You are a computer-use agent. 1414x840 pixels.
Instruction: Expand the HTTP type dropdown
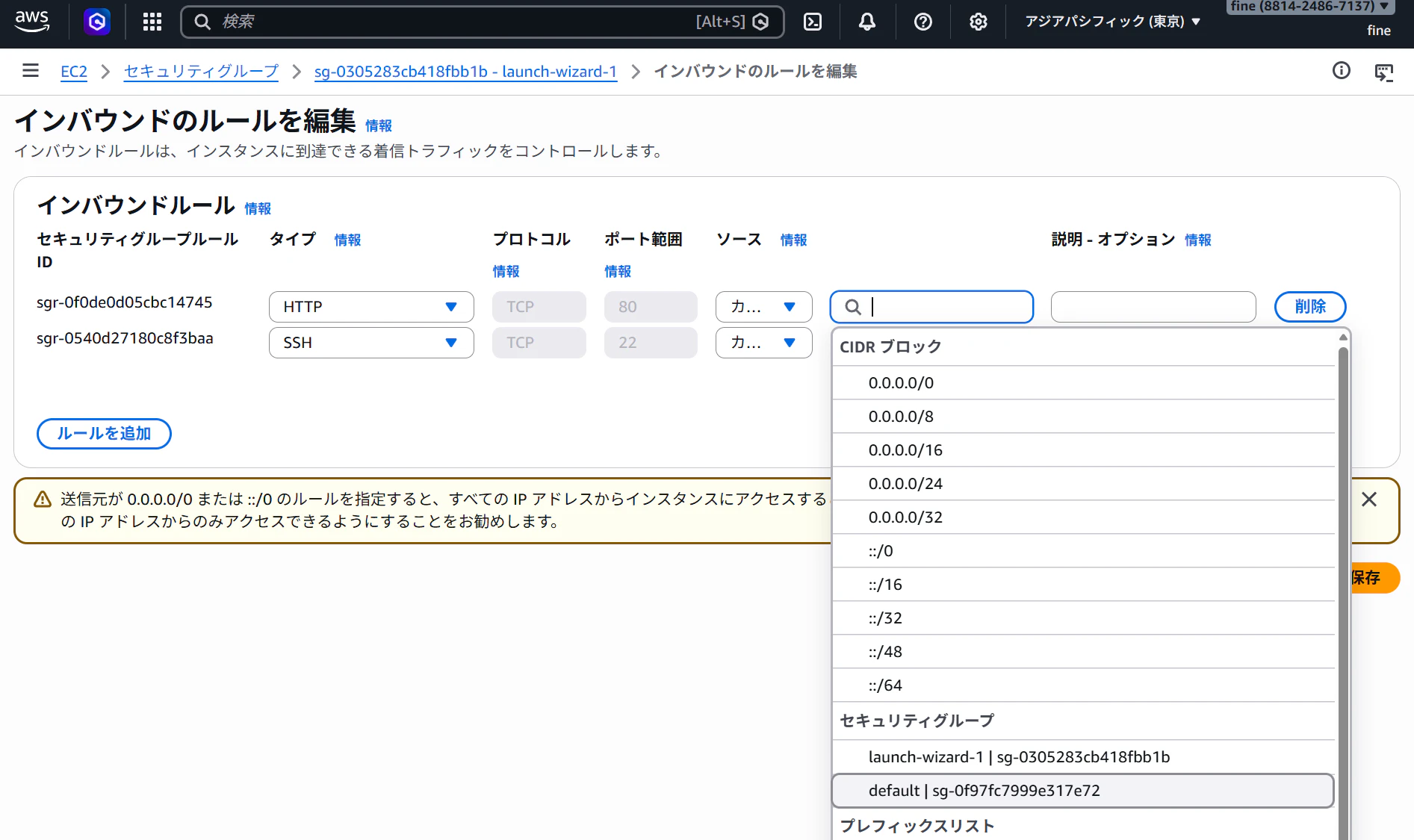(371, 307)
